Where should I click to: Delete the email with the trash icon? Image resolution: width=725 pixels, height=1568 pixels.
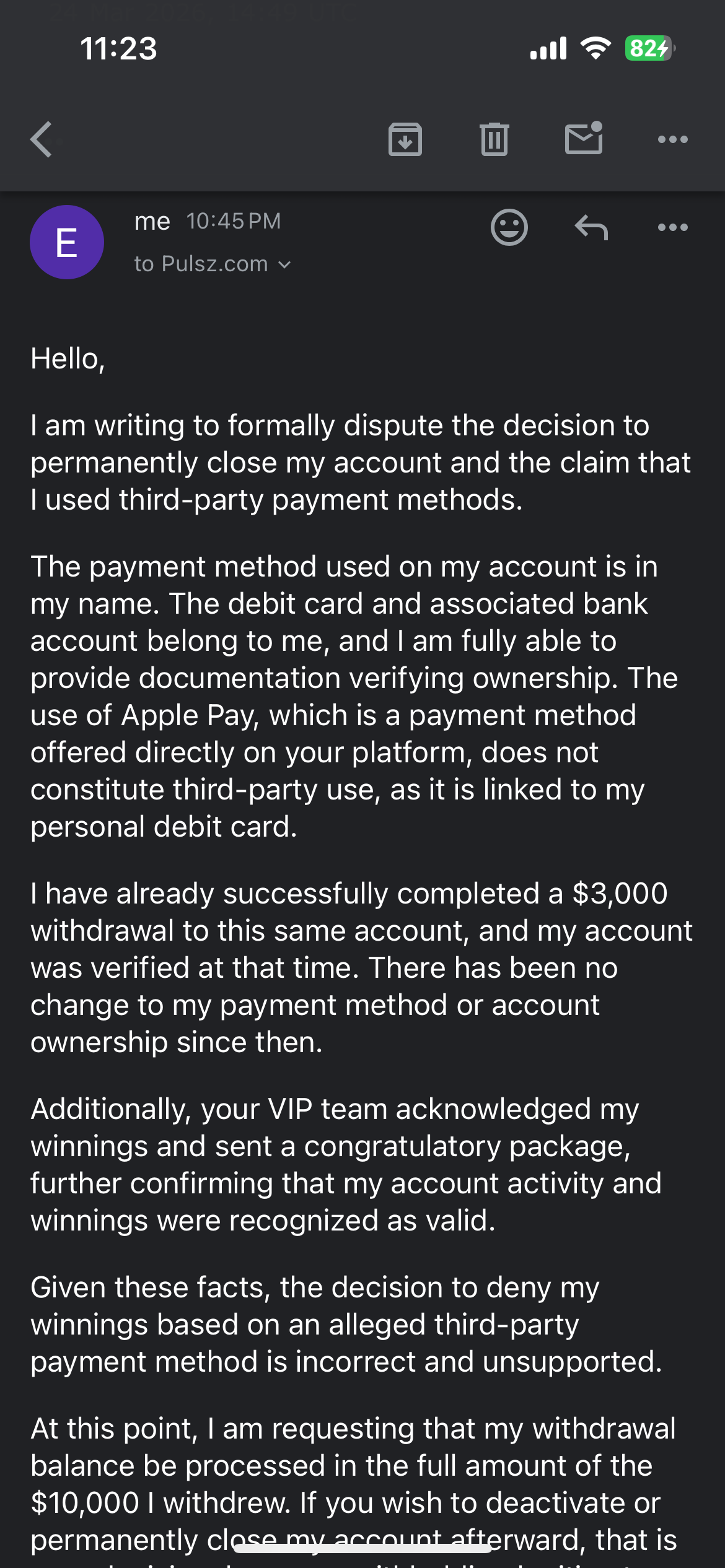tap(494, 139)
